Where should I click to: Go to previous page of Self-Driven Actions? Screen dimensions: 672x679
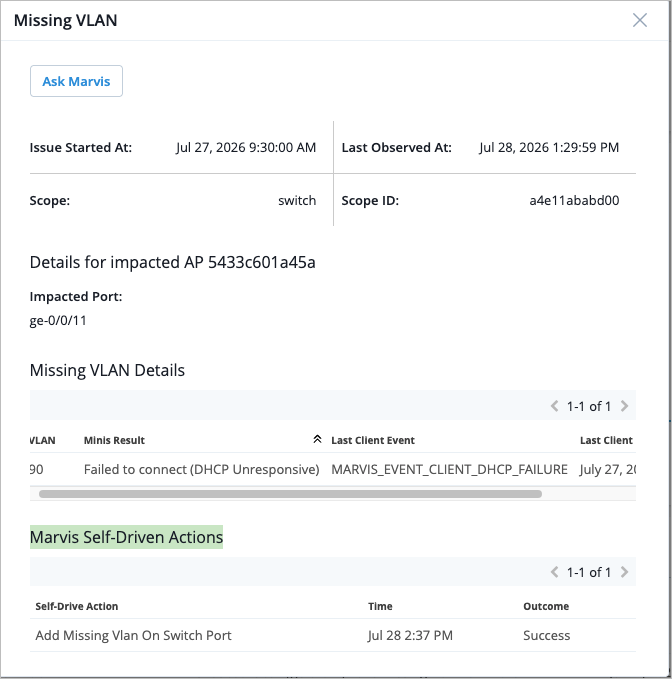point(554,572)
